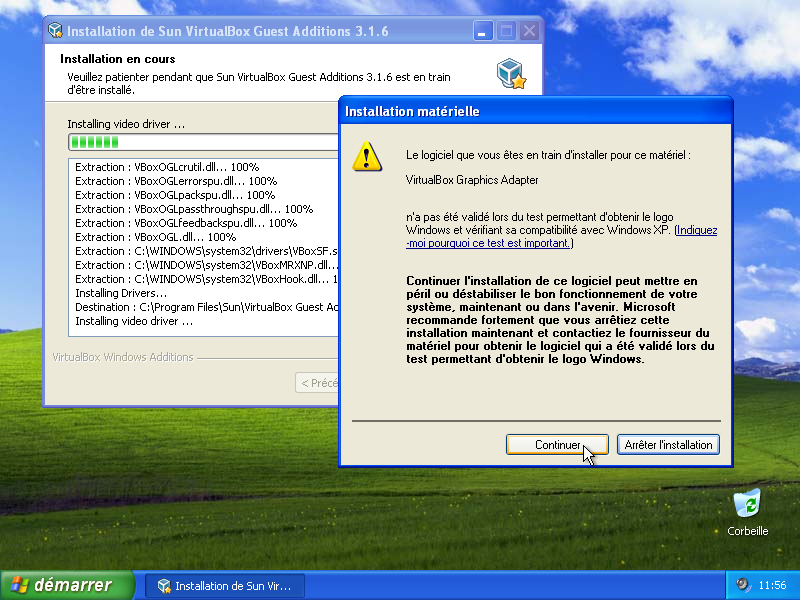Select the 'Installing Drivers...' log entry
This screenshot has width=800, height=600.
pos(121,293)
